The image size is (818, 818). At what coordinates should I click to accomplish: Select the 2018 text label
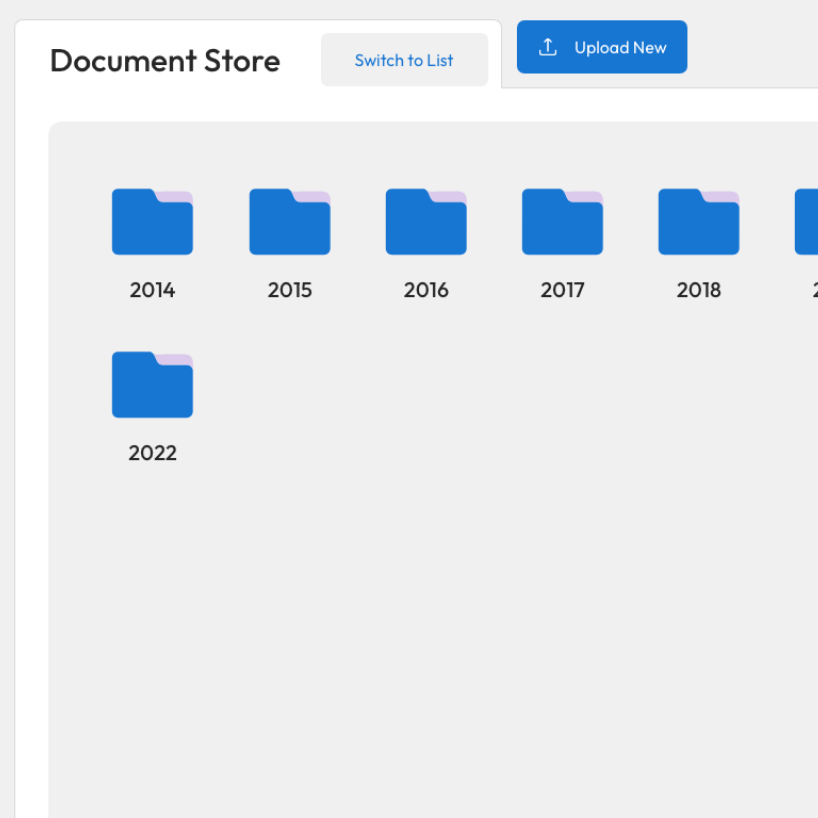[698, 290]
